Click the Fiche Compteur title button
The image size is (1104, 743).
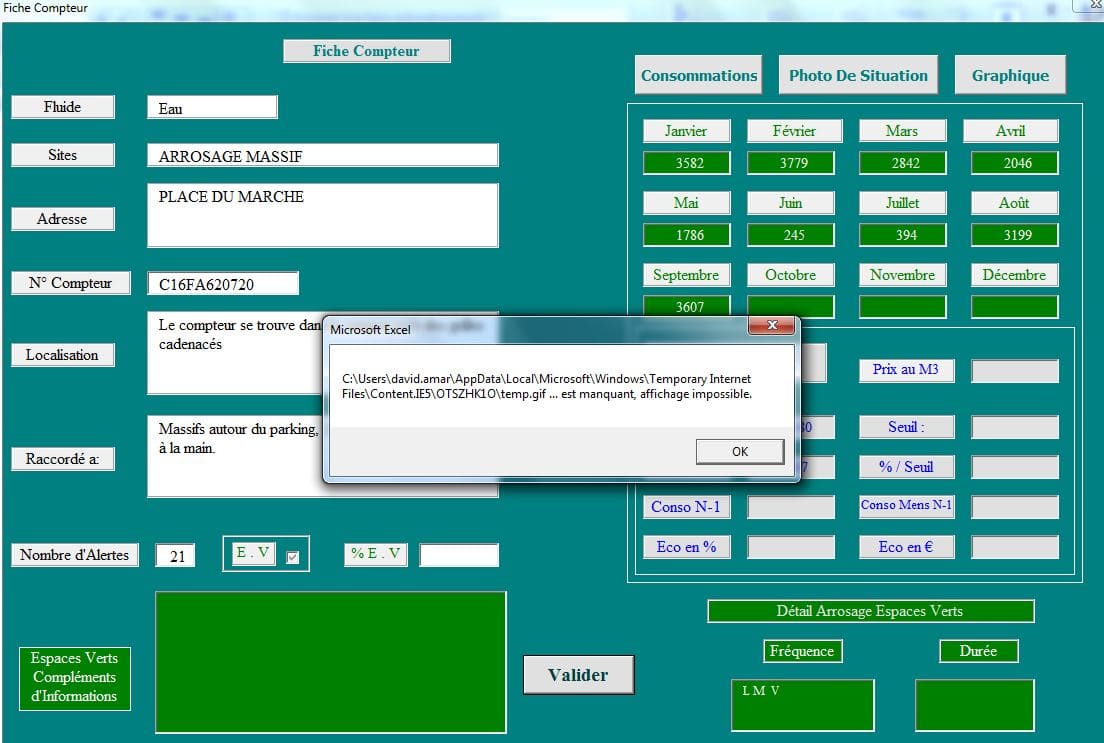pos(367,51)
